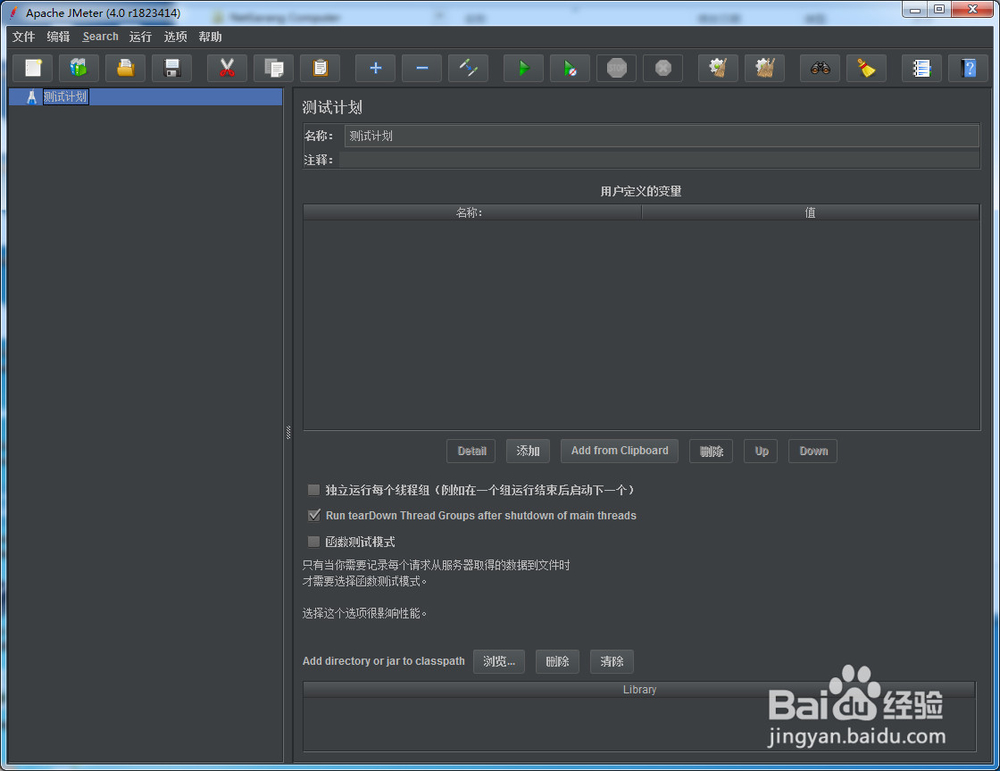Open the Search menu
This screenshot has width=1000, height=771.
coord(100,36)
